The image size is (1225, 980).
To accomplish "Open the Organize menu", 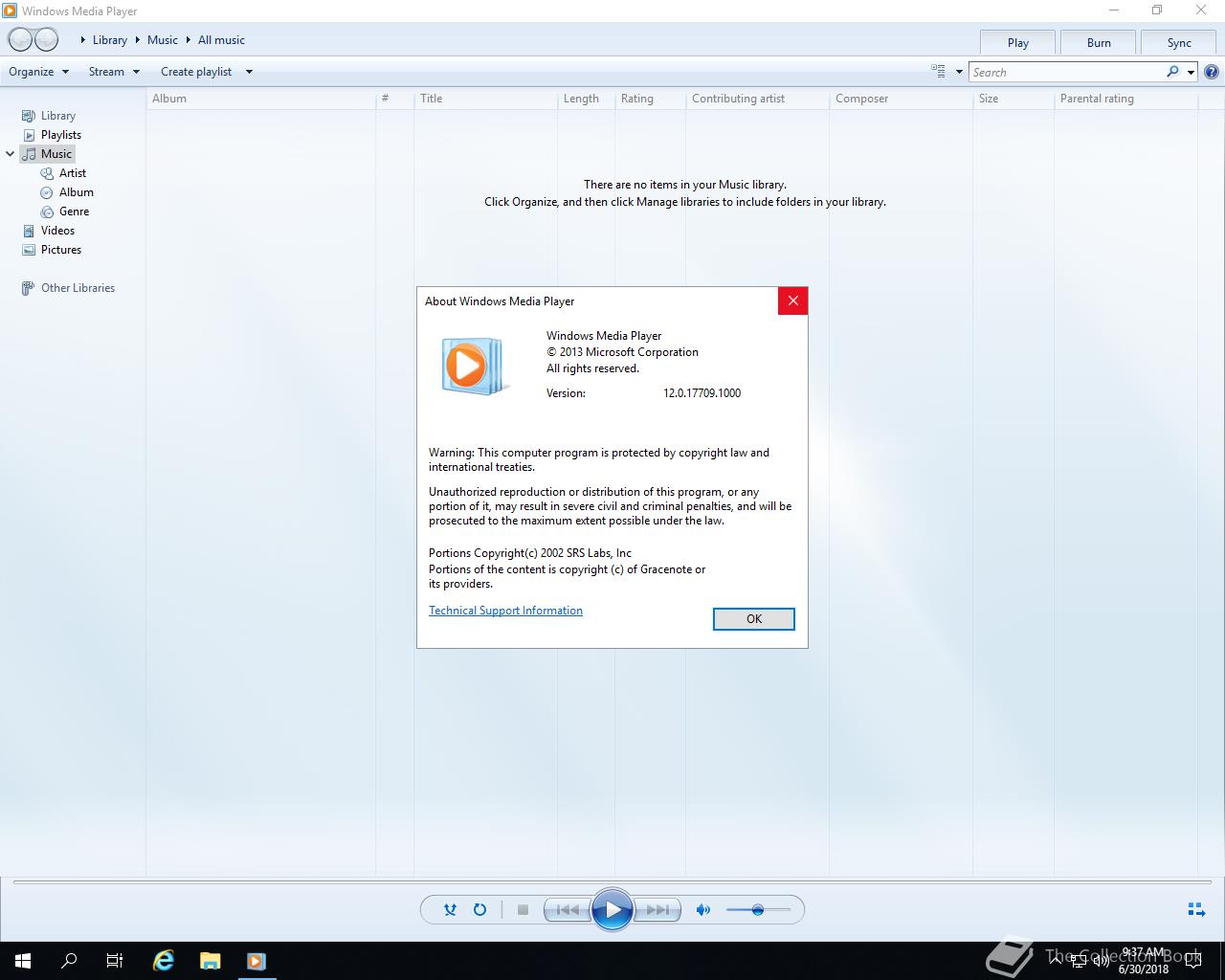I will pyautogui.click(x=38, y=72).
